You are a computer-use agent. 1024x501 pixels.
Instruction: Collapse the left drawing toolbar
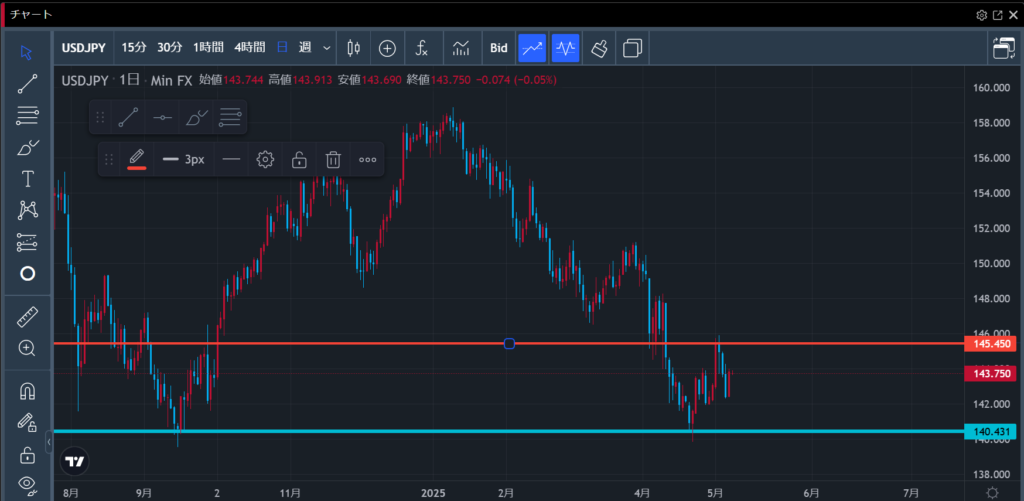(49, 442)
